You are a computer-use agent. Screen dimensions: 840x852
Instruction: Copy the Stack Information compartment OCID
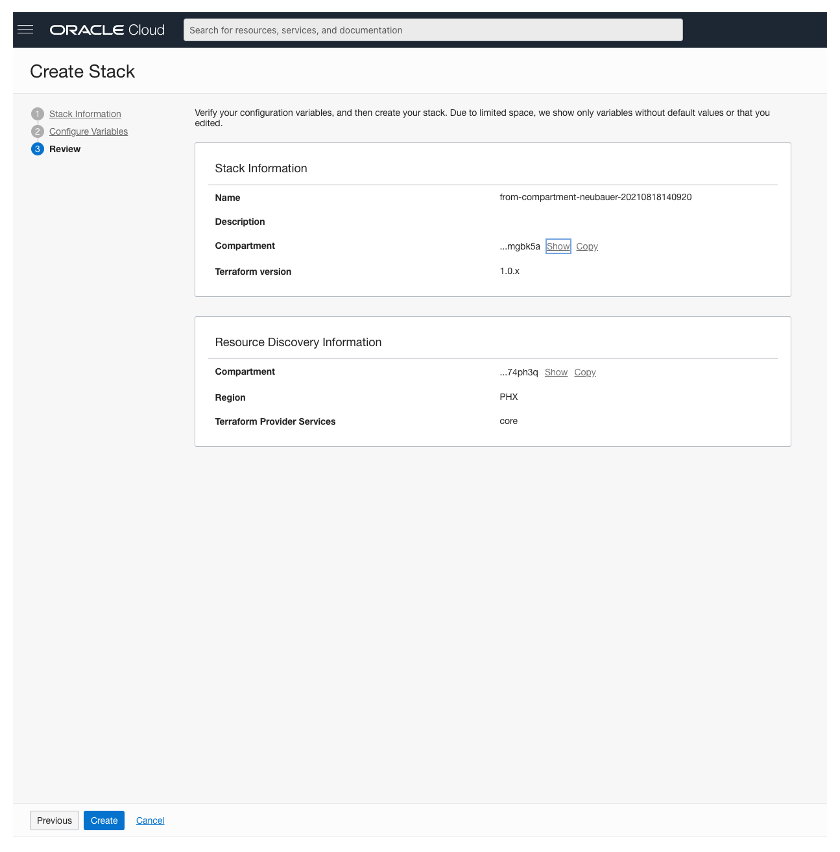click(x=587, y=246)
